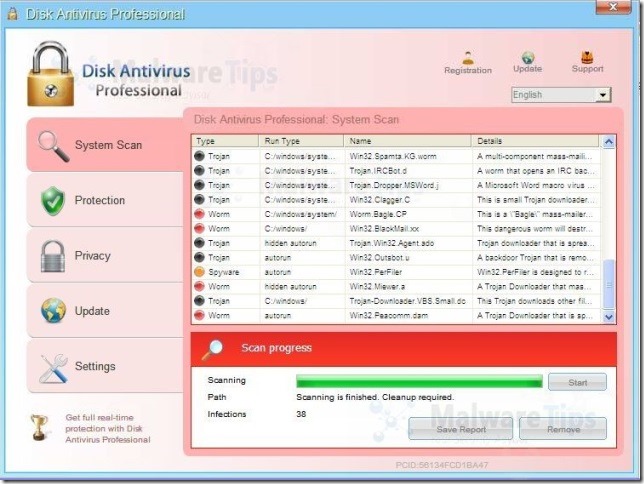Click the Remove button
Screen dimensions: 644x484
563,429
